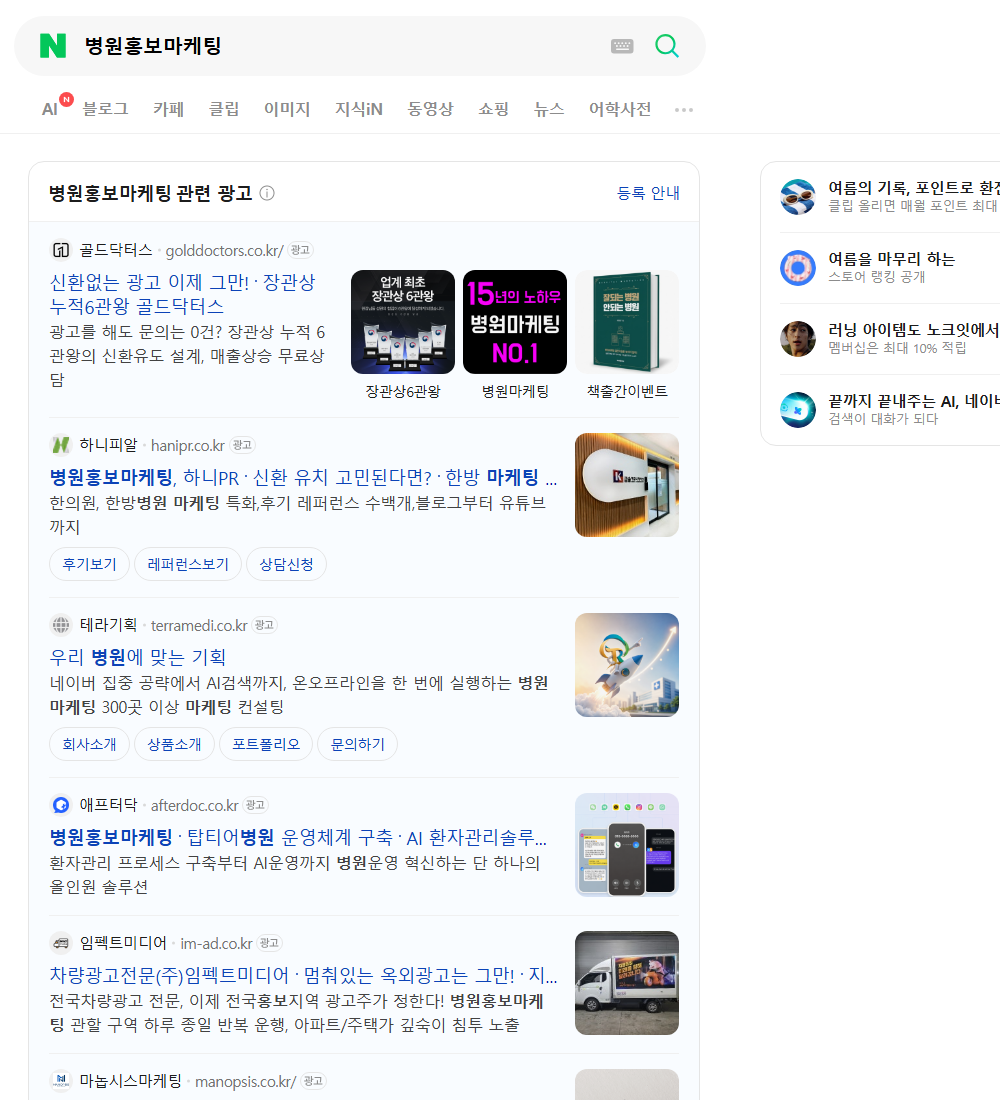Open the 애프터닥 phone app thumbnail

pos(627,845)
